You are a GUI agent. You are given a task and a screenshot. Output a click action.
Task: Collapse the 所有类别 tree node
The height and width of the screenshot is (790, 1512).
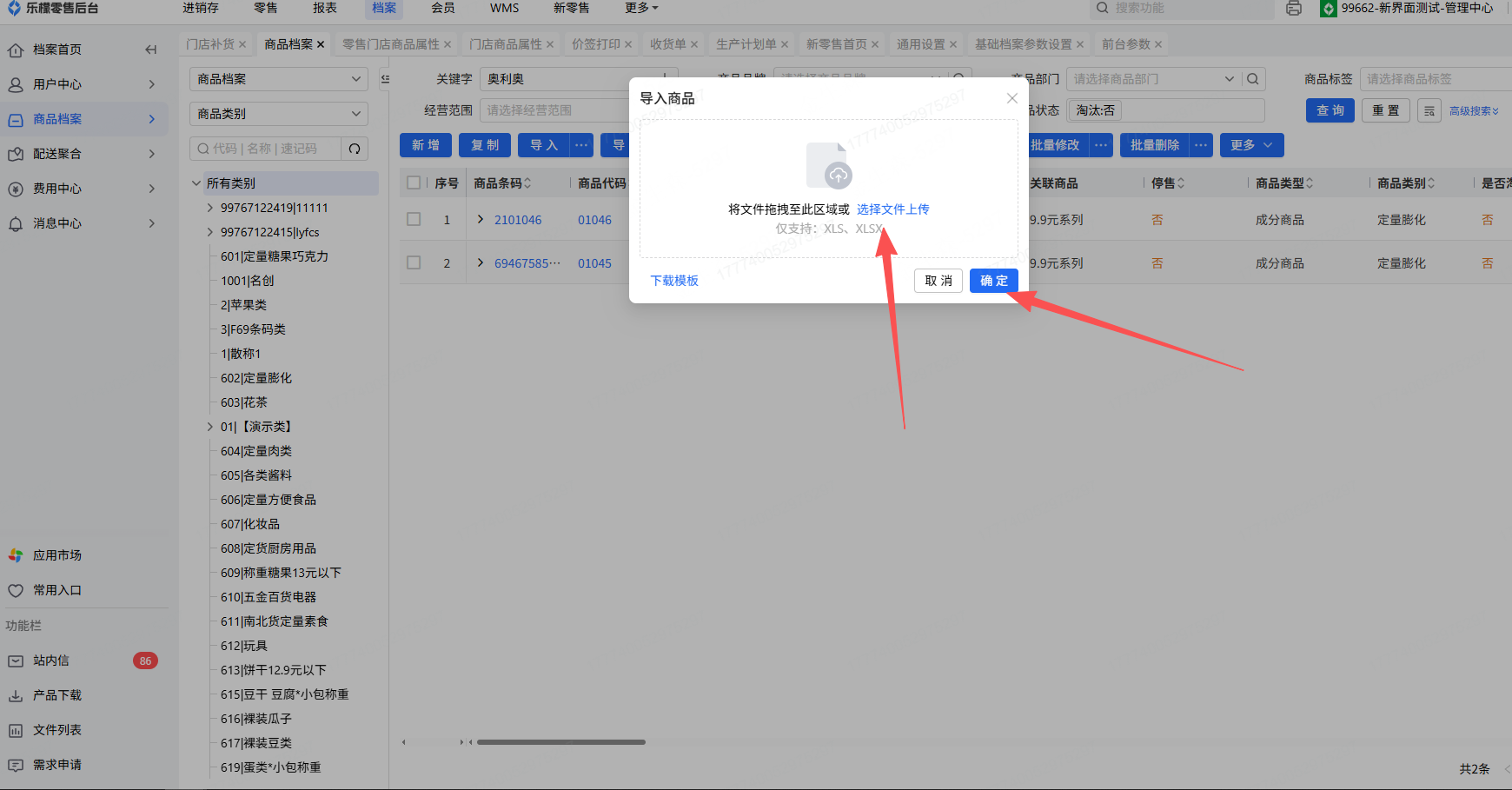(196, 183)
